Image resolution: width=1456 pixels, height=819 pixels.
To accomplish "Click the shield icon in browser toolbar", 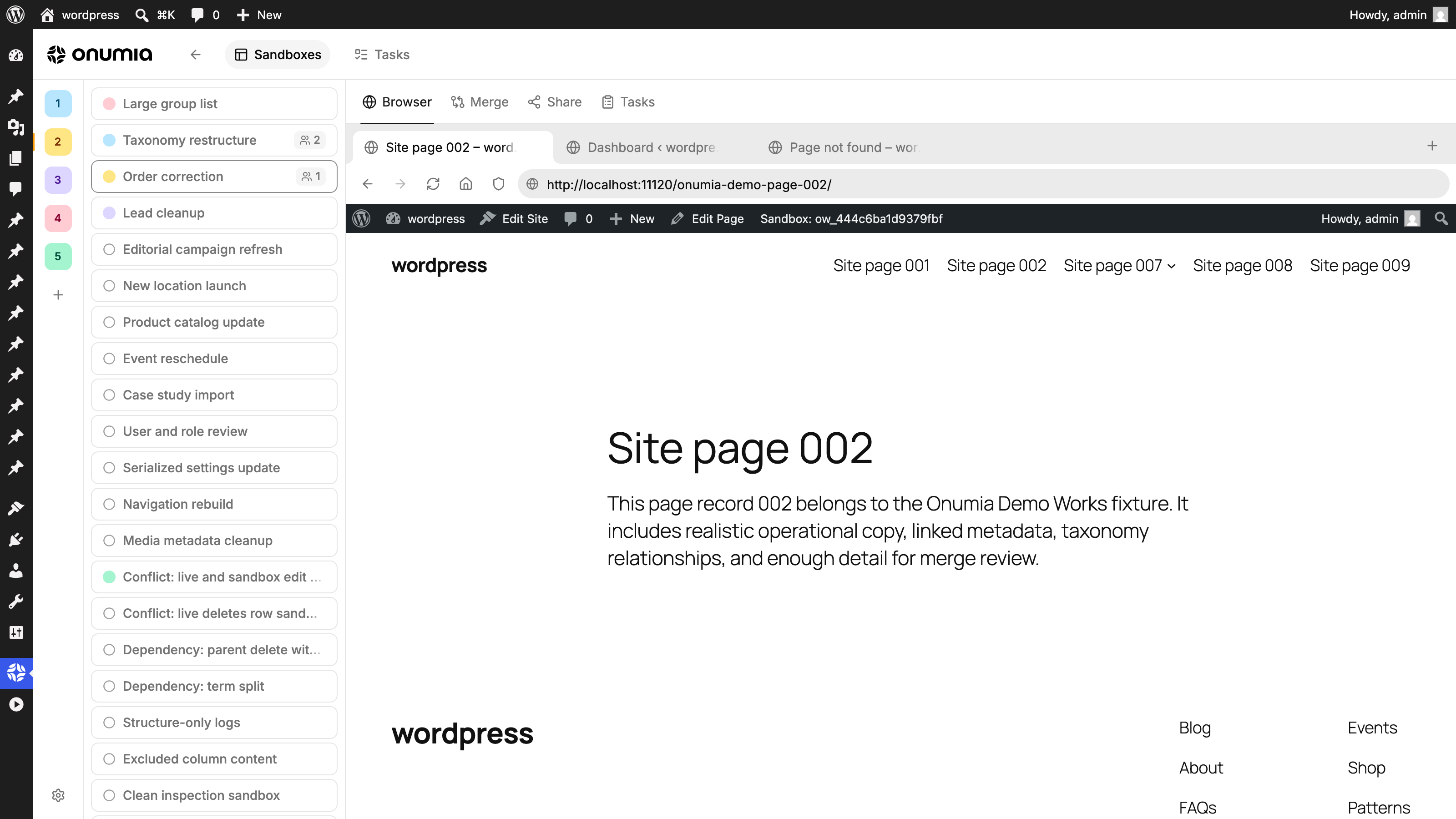I will [499, 184].
